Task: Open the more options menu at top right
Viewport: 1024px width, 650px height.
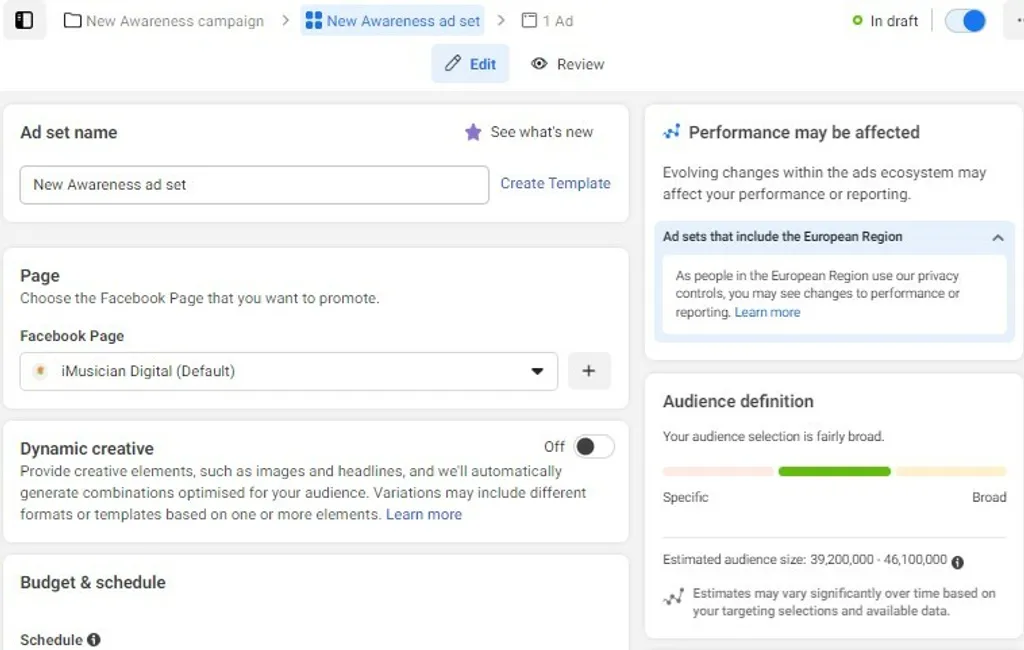Action: 1015,20
